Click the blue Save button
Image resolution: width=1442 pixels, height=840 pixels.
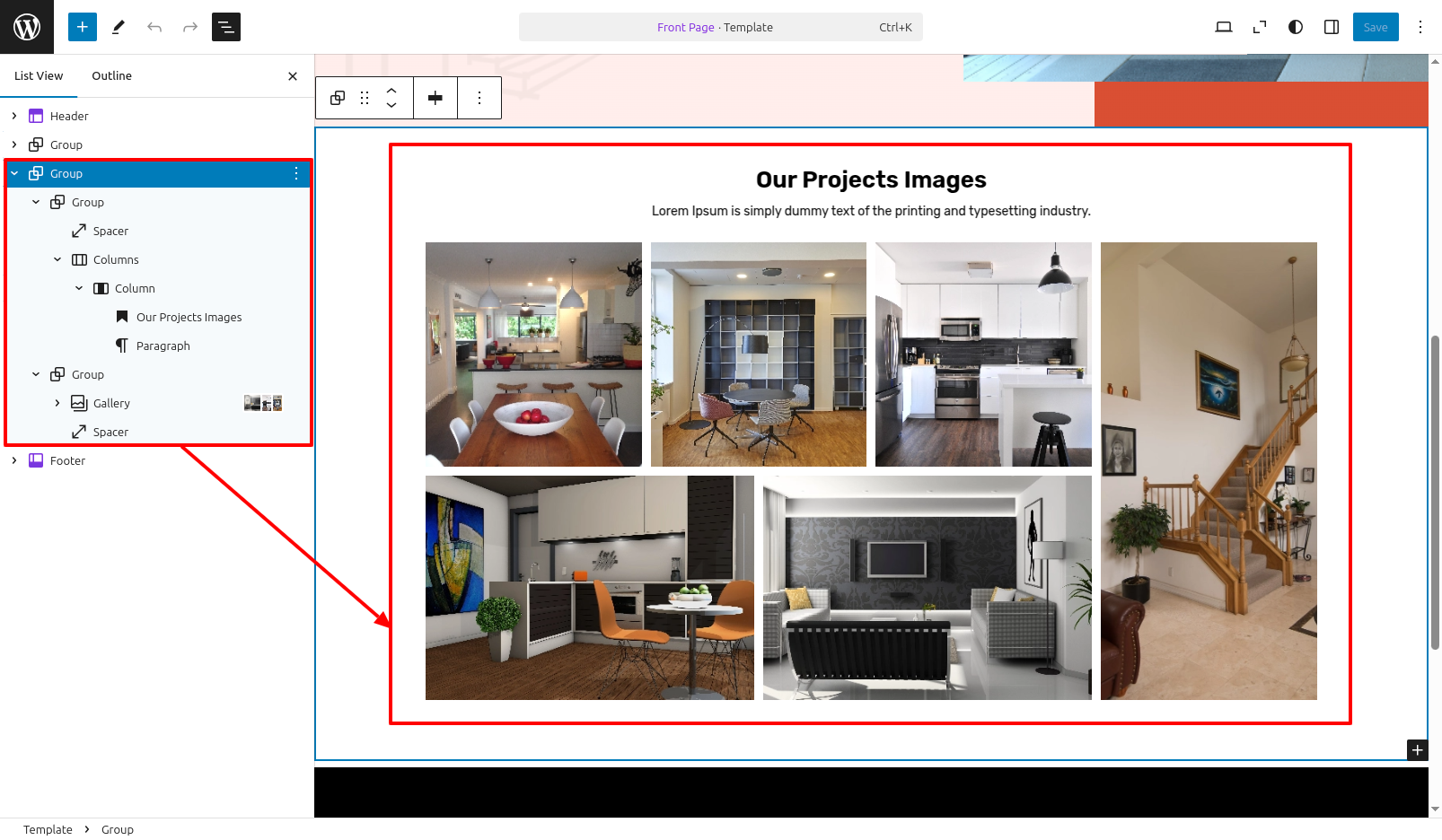(x=1376, y=27)
